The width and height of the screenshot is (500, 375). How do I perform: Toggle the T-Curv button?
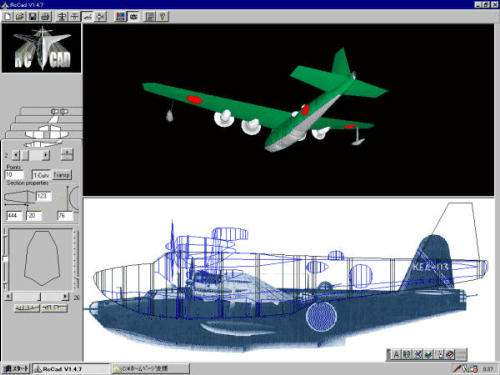tap(41, 175)
